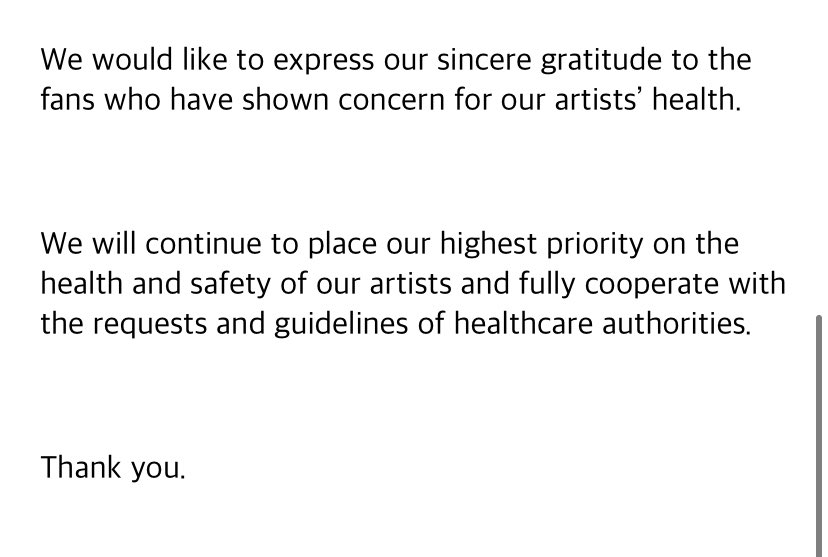828x557 pixels.
Task: Click the word "authorities." ending the second paragraph
Action: 676,323
